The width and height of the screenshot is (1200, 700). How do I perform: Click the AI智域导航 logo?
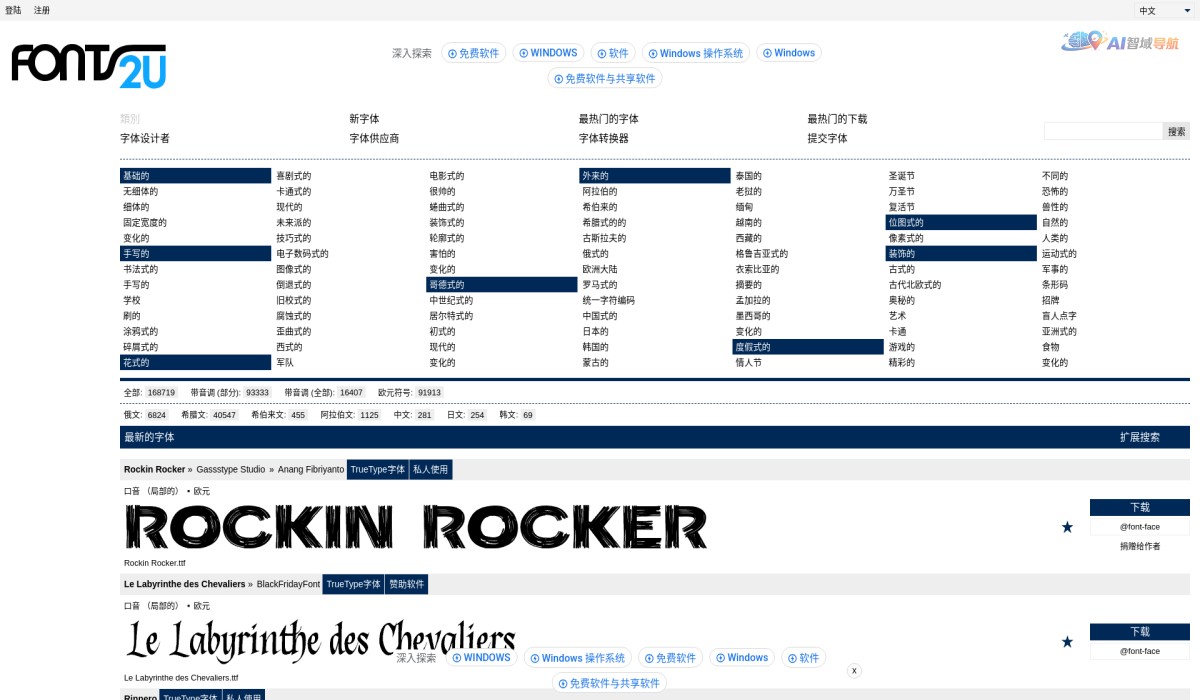[x=1118, y=44]
